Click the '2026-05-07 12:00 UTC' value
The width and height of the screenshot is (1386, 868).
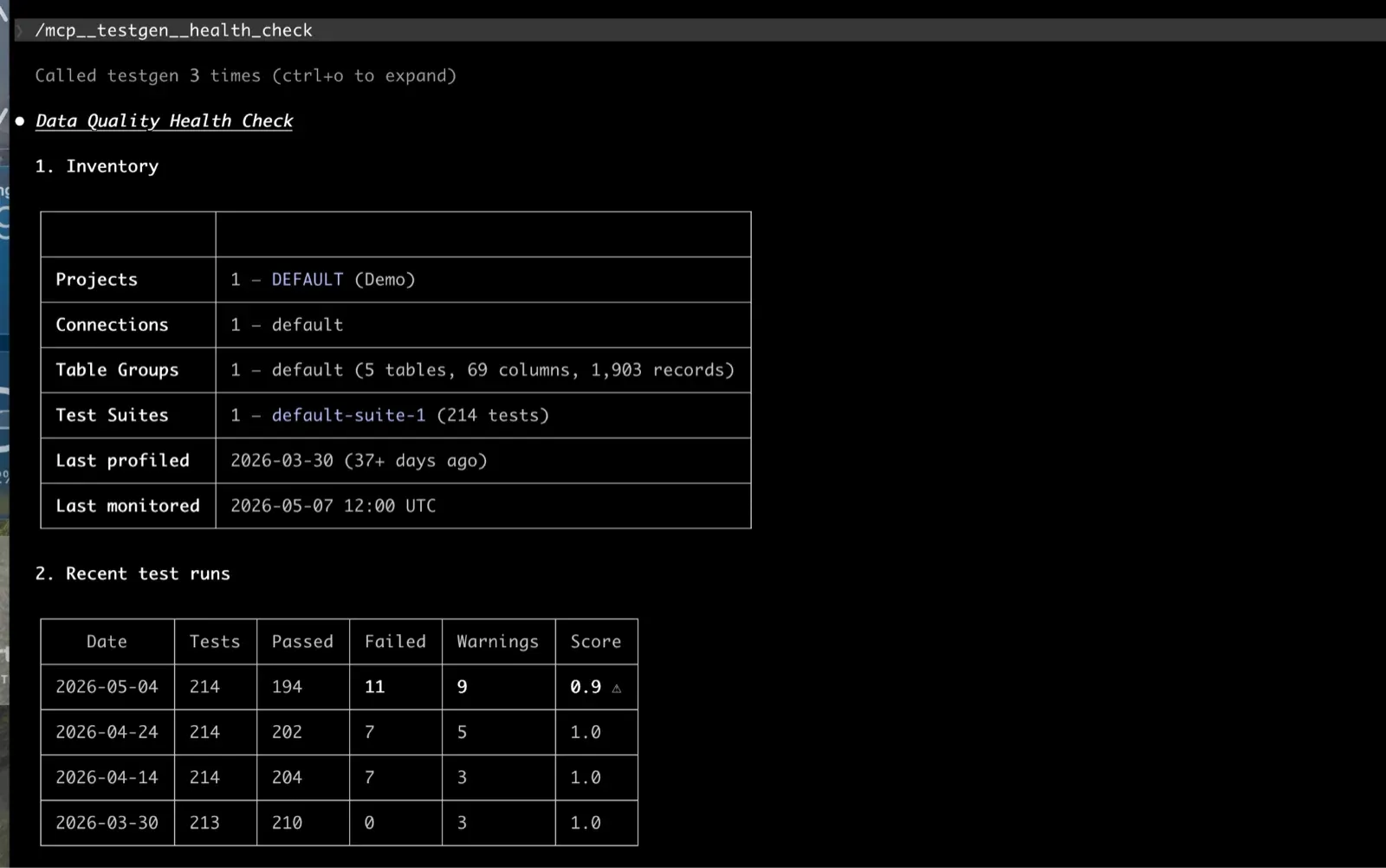[333, 506]
